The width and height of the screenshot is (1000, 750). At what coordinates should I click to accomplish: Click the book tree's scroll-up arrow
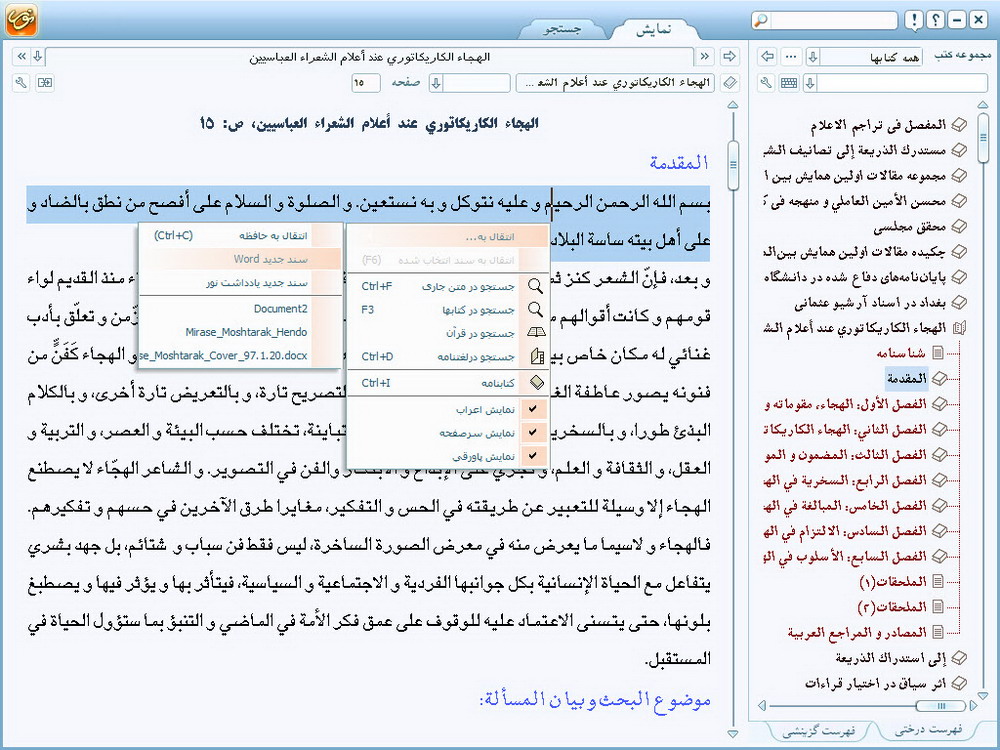click(983, 105)
